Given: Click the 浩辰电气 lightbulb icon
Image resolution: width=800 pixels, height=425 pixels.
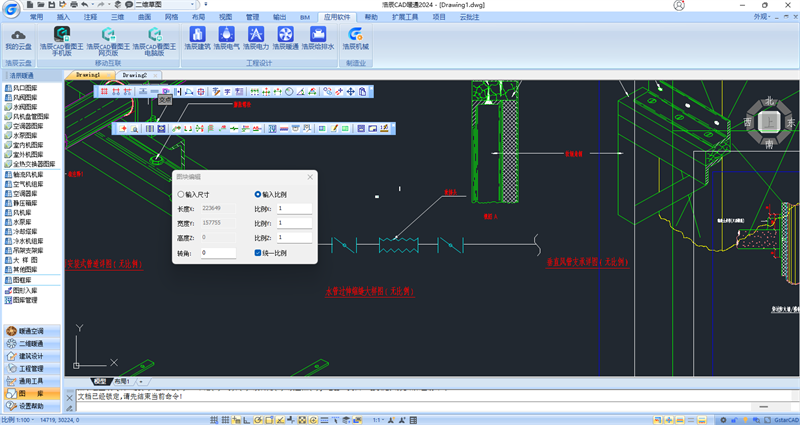Looking at the screenshot, I should pyautogui.click(x=226, y=38).
